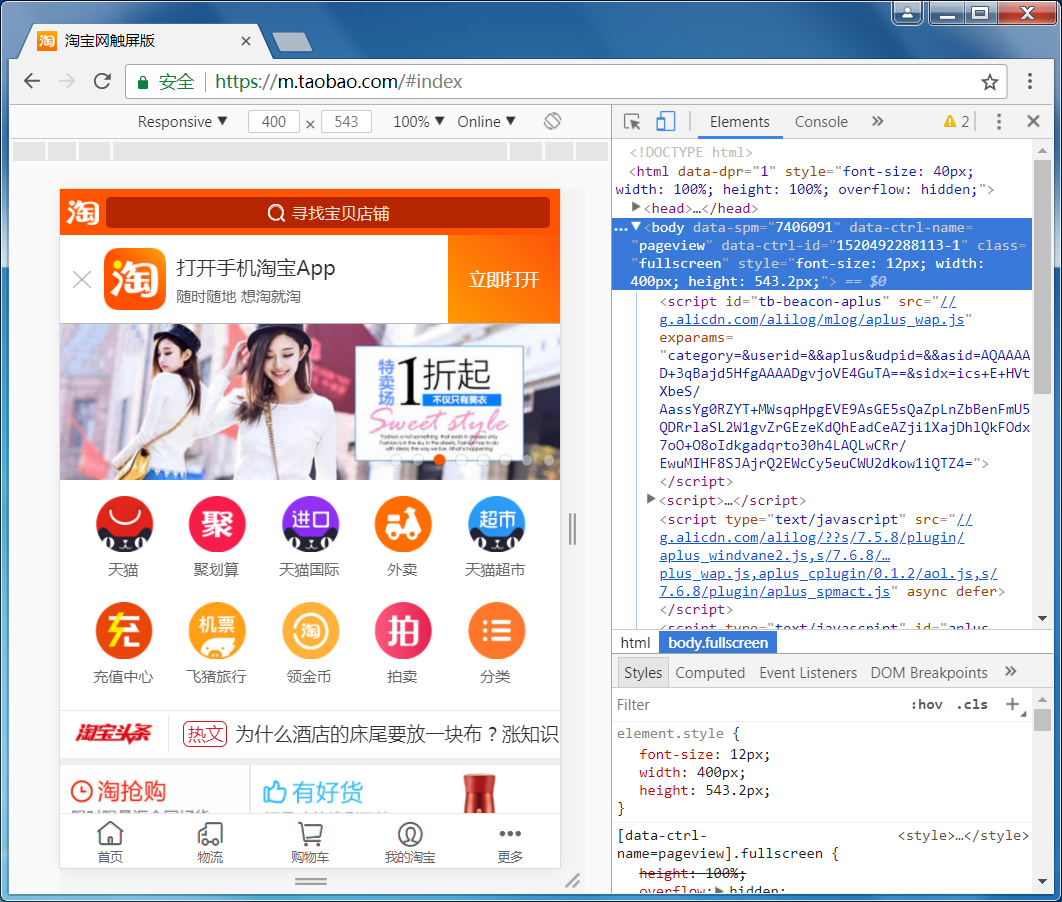Open the style source link
1062x902 pixels.
962,836
